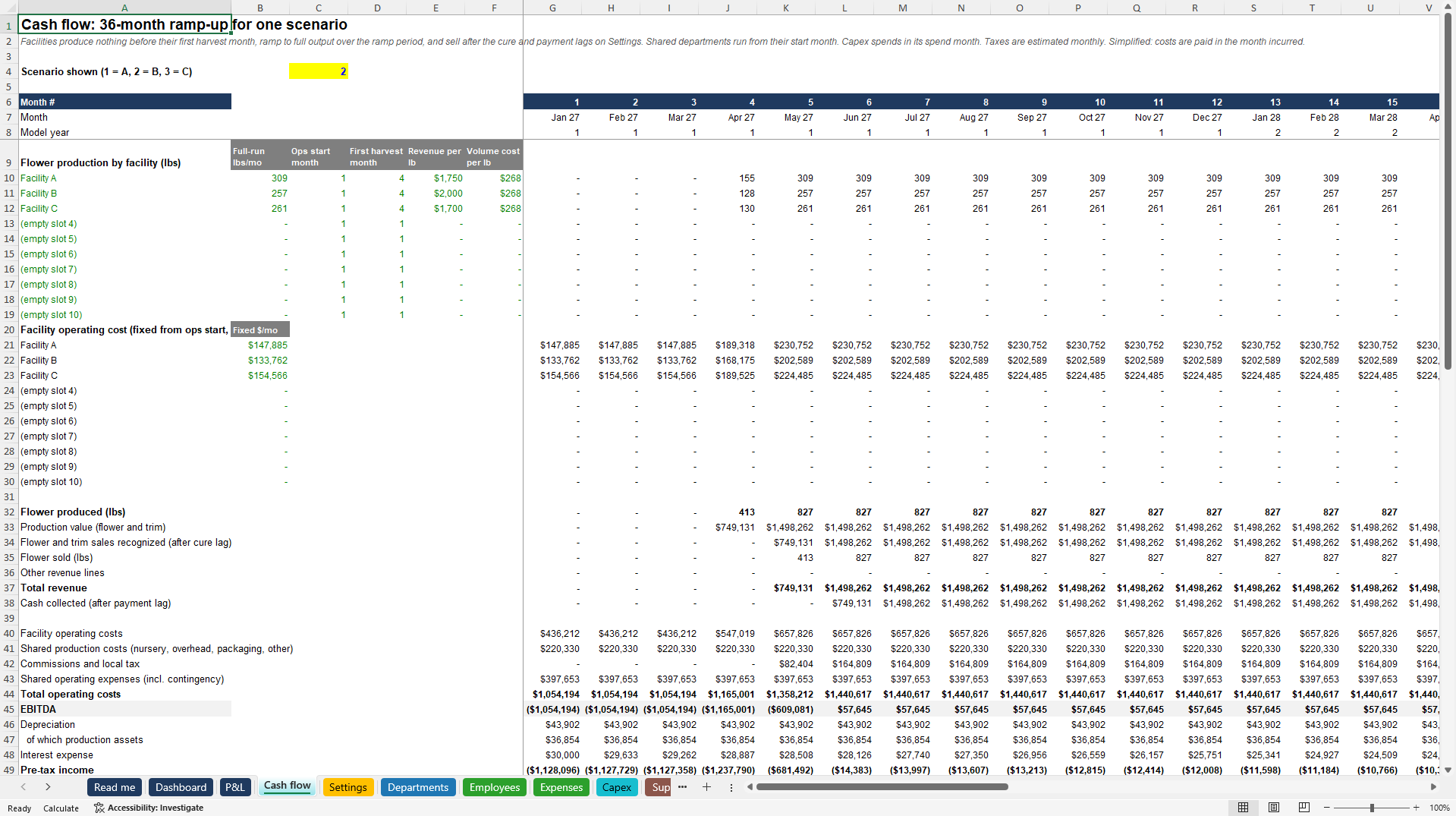
Task: Click Calculate in the status bar
Action: (61, 808)
